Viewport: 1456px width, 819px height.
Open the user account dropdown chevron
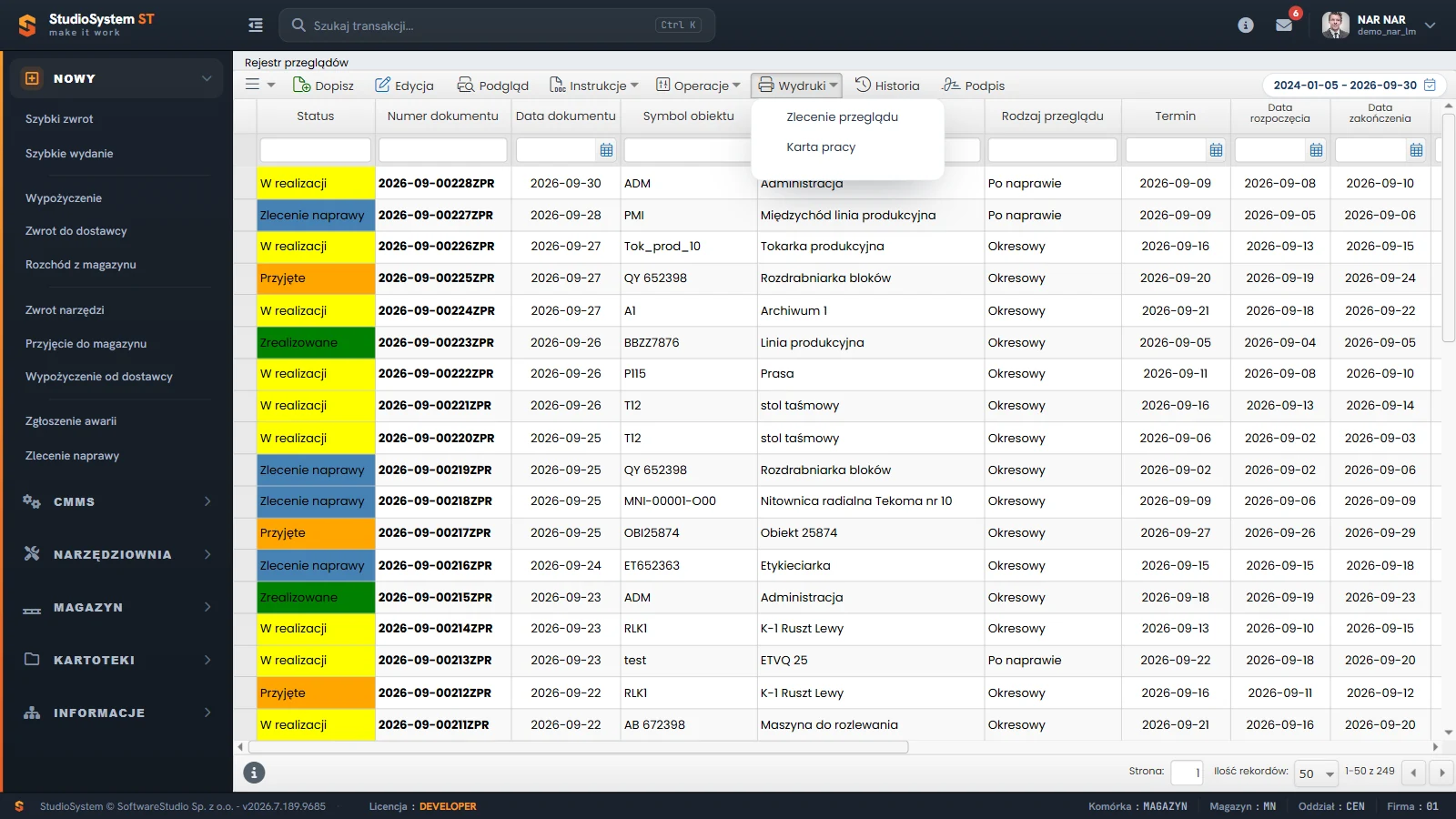pyautogui.click(x=1431, y=25)
